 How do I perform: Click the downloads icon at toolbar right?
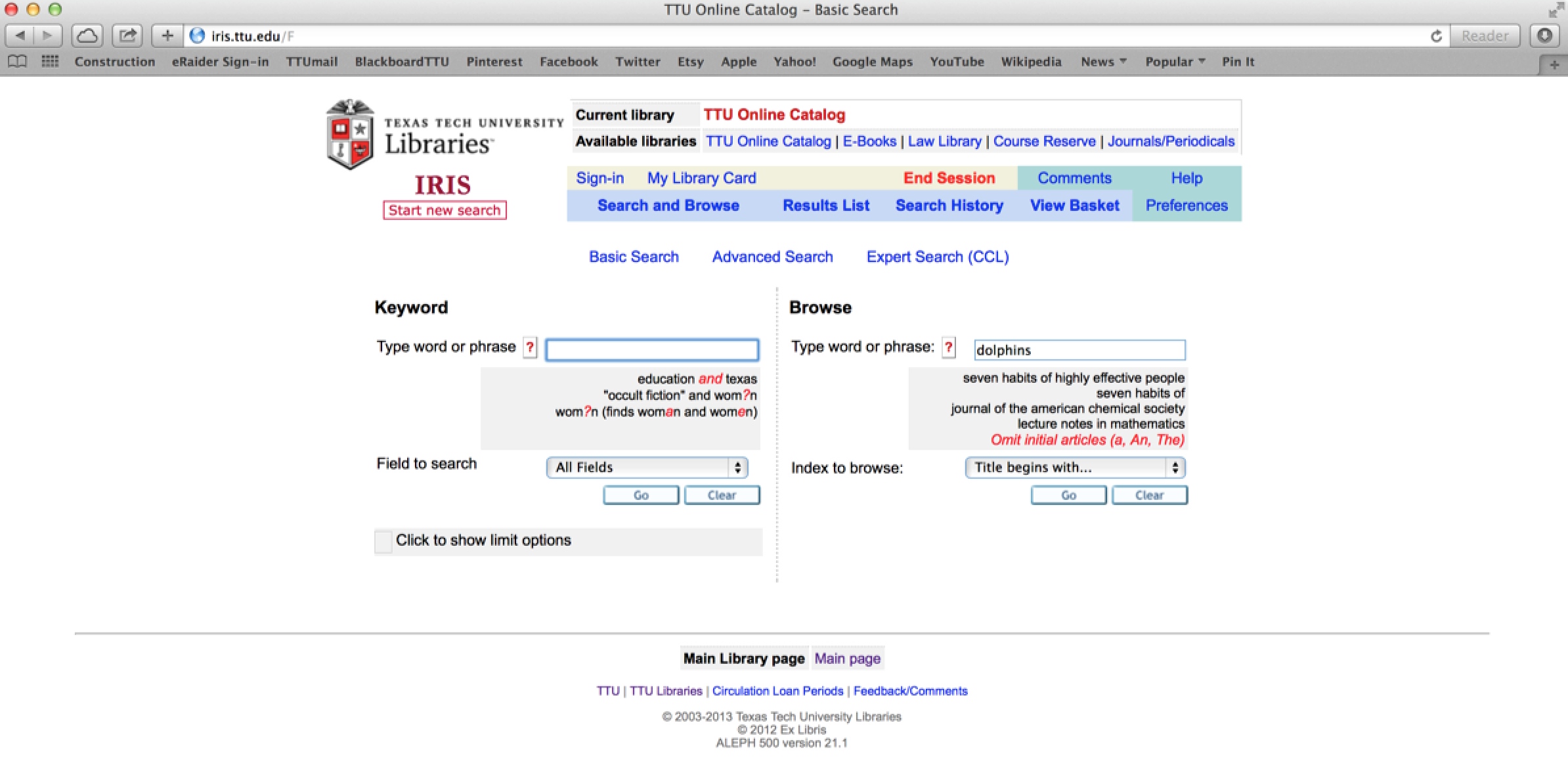click(x=1544, y=35)
